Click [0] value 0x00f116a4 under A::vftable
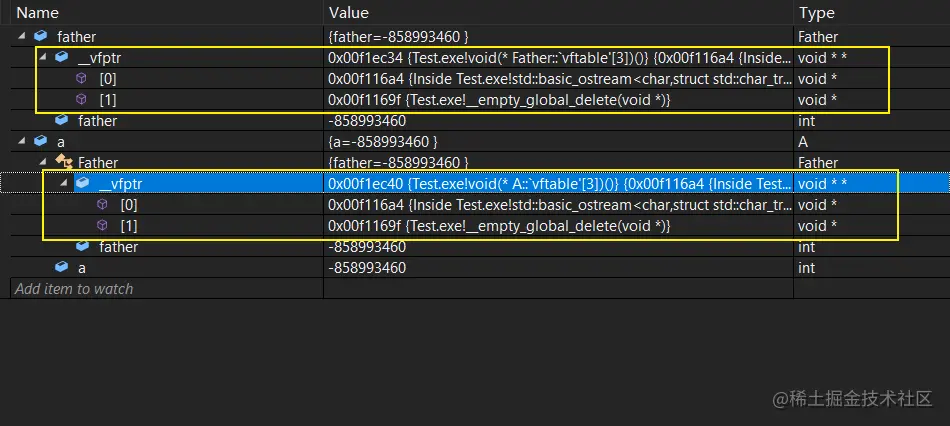Screen dimensions: 950x426 560,205
